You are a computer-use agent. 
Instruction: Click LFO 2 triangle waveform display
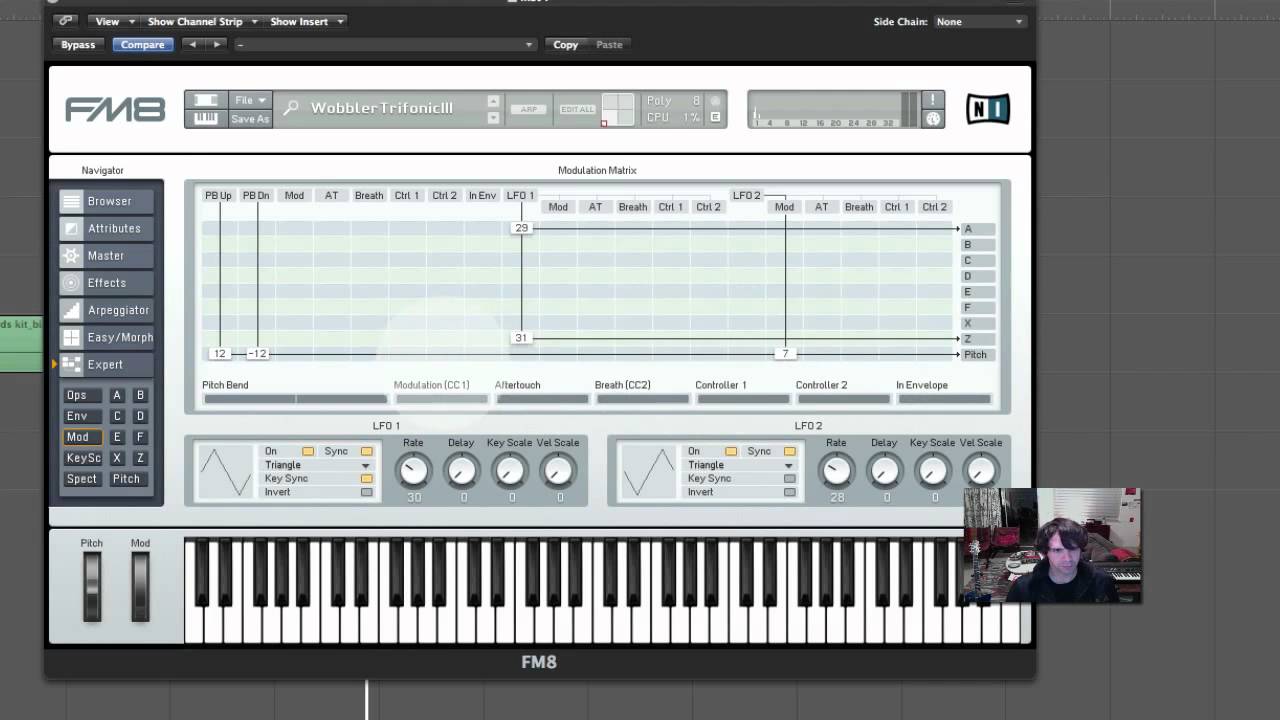[648, 471]
